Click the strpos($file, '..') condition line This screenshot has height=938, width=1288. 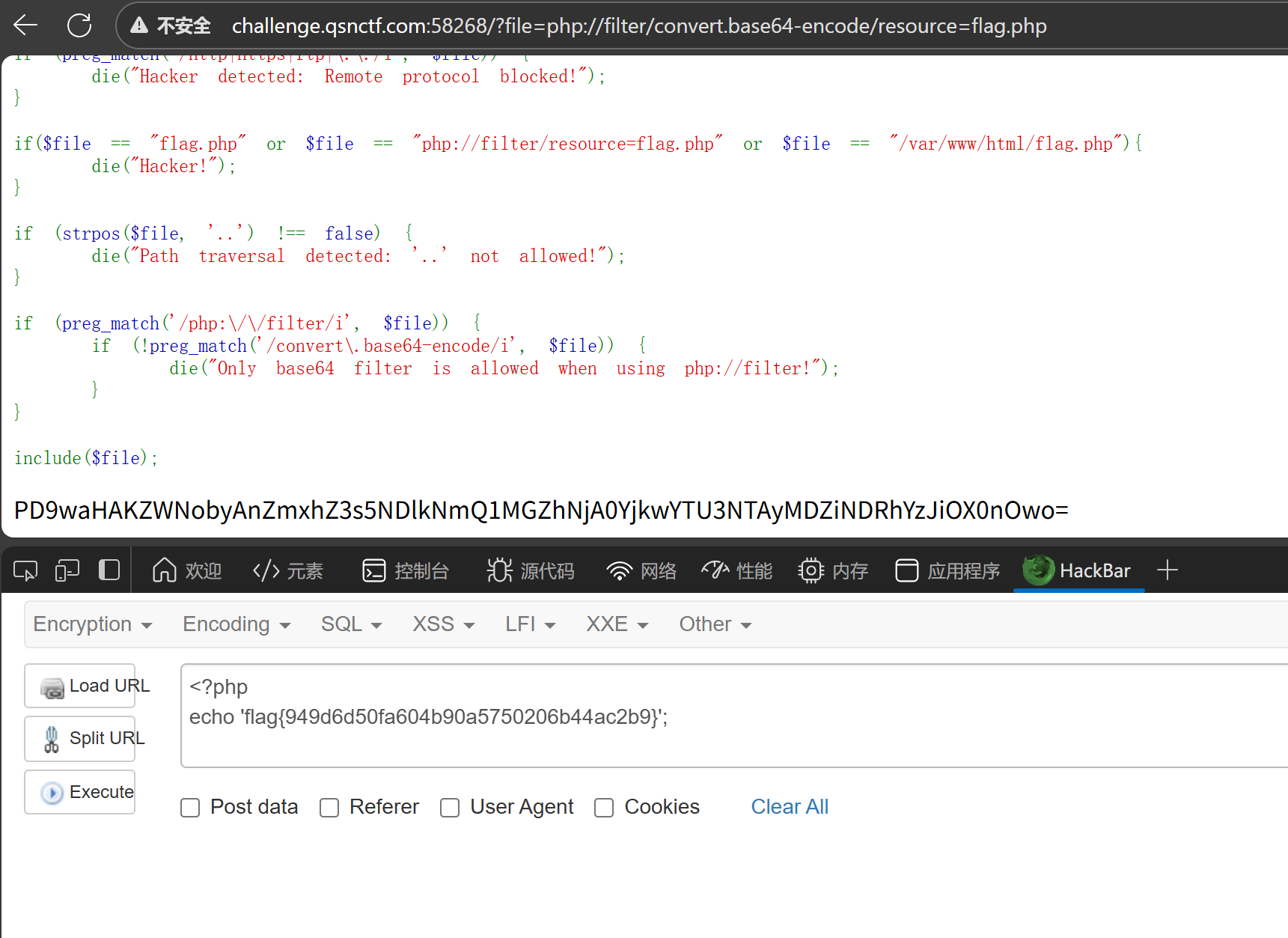213,234
